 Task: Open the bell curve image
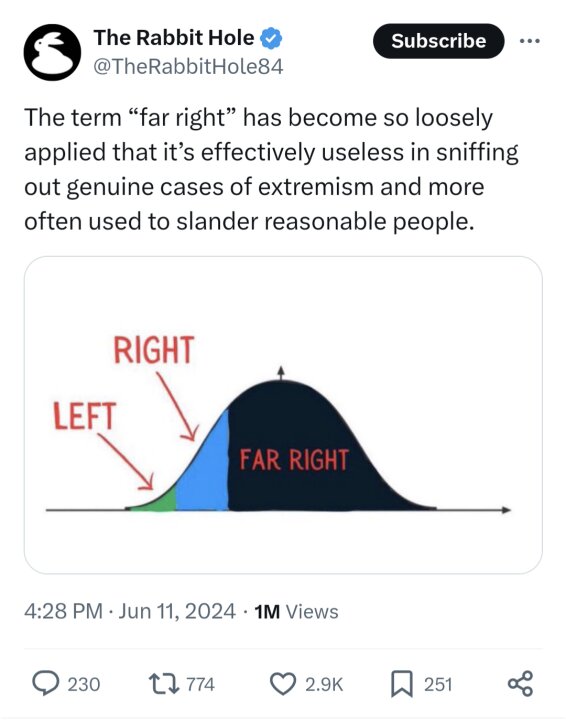click(x=283, y=415)
